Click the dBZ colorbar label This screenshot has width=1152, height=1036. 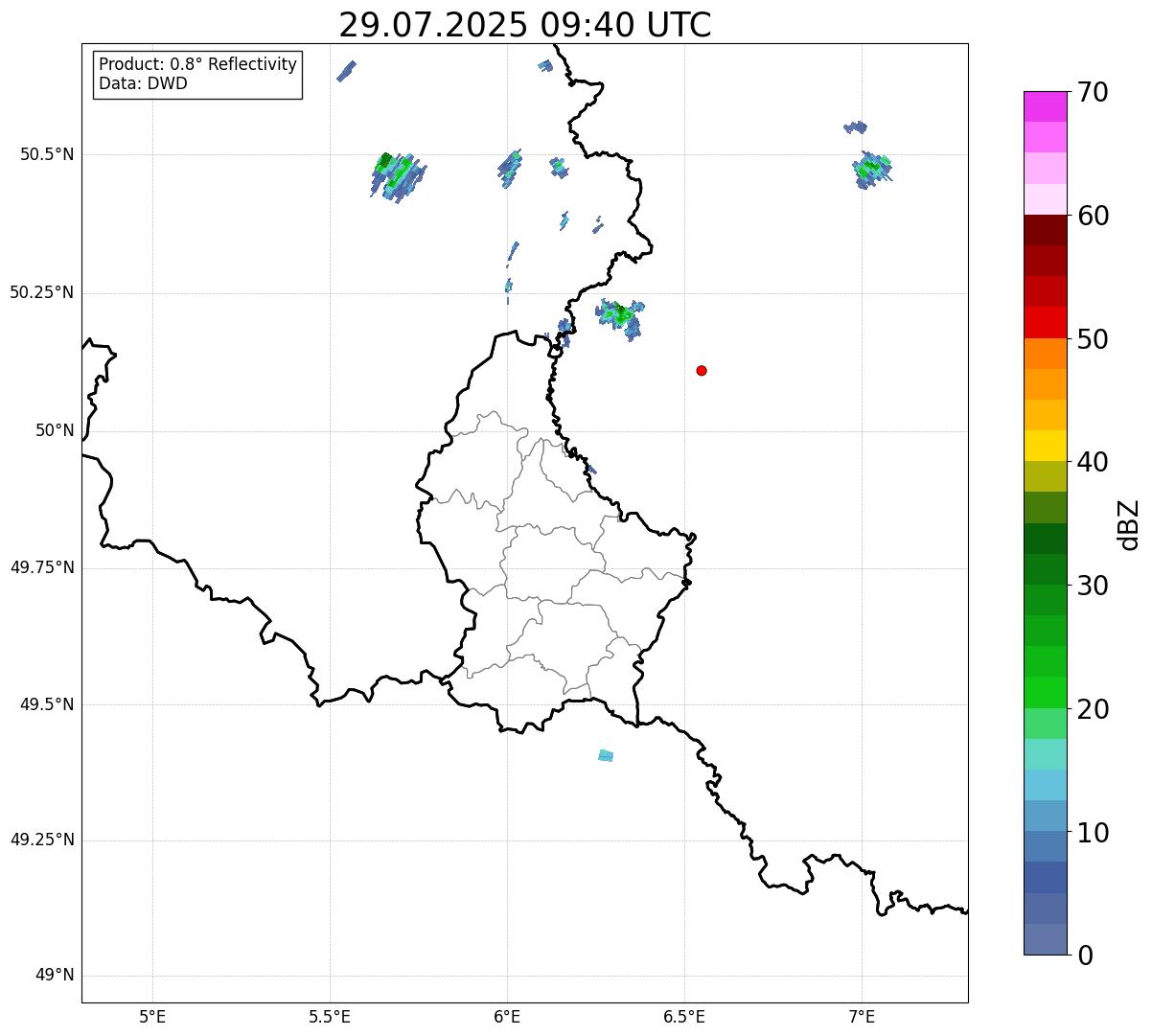1129,523
